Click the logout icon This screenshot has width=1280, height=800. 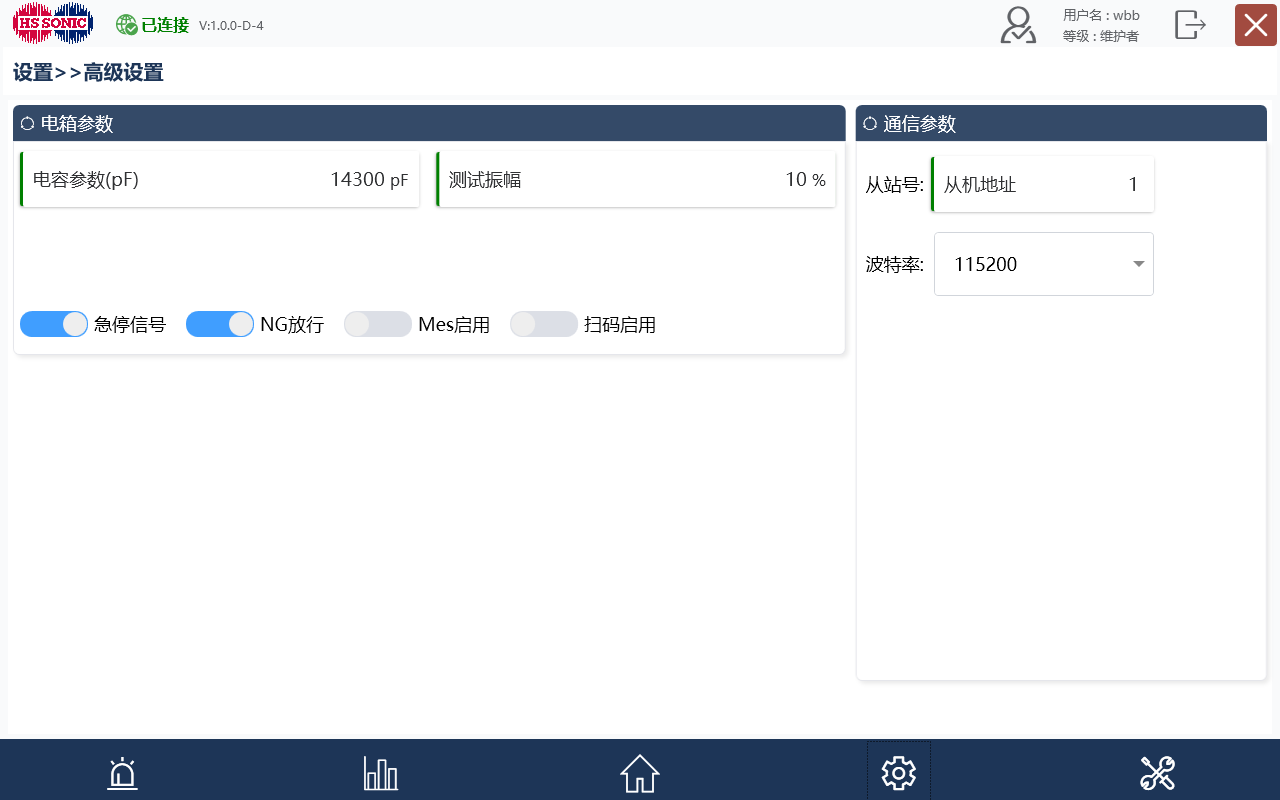(1189, 25)
